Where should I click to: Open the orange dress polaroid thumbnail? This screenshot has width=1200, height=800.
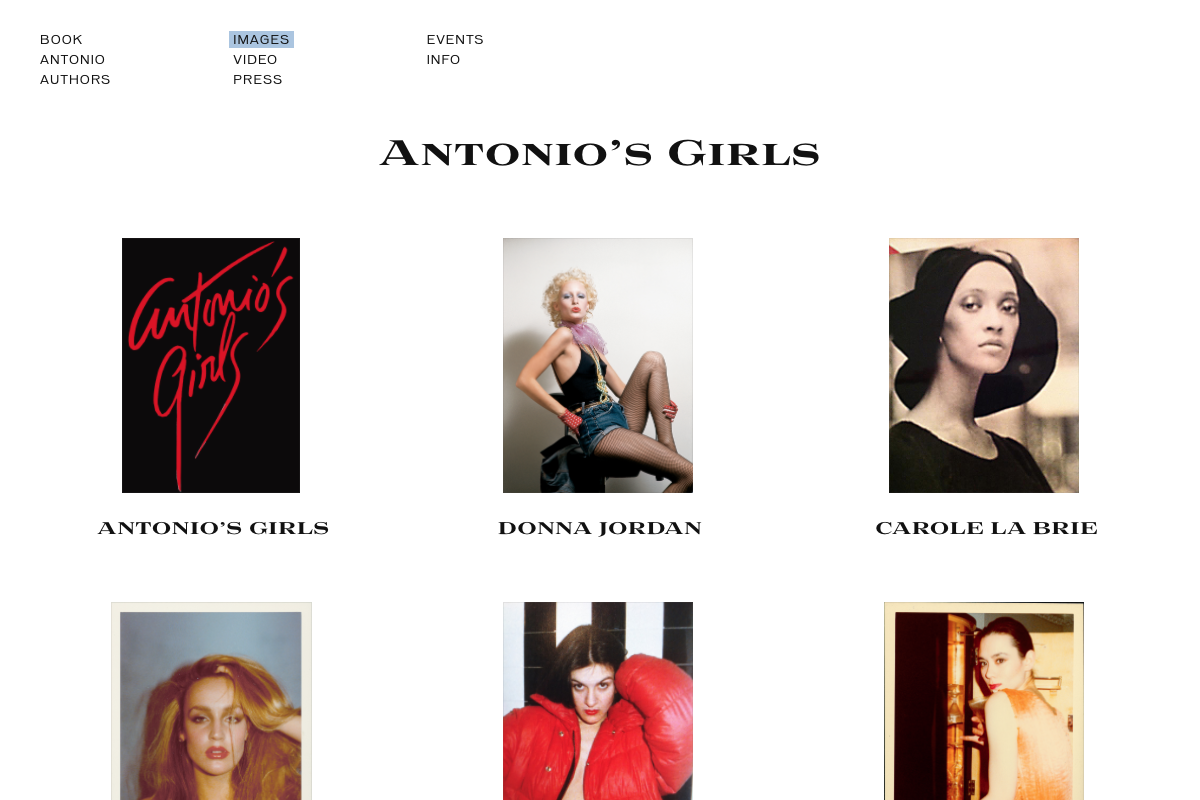pyautogui.click(x=984, y=701)
